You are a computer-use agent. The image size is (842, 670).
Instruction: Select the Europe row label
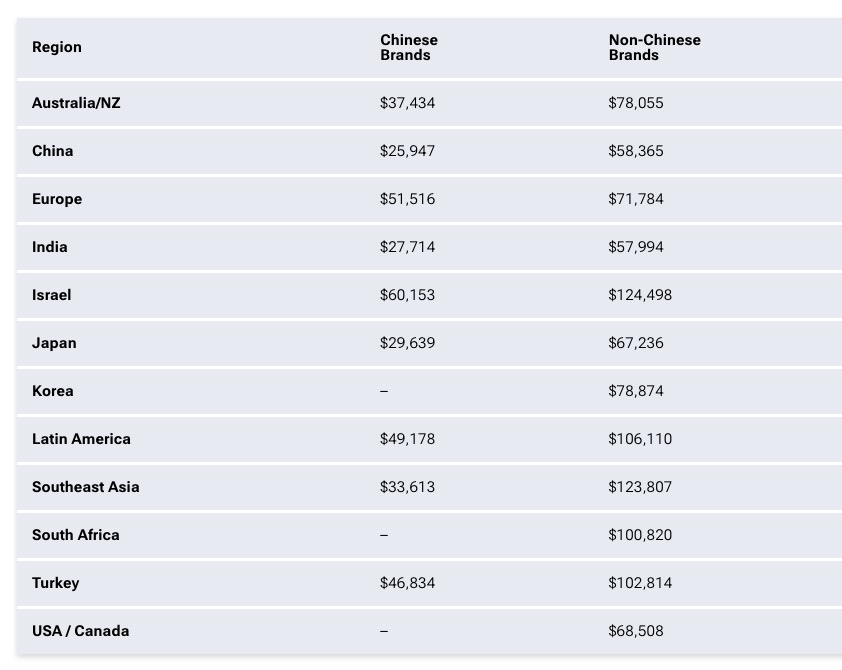(x=57, y=199)
